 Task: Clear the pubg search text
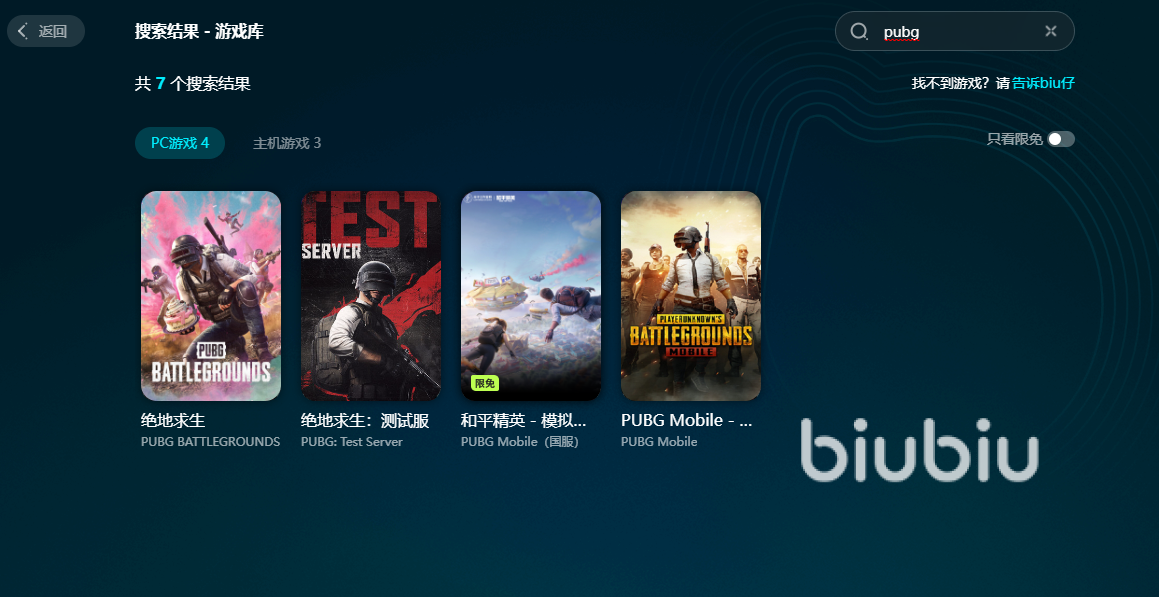click(1050, 31)
